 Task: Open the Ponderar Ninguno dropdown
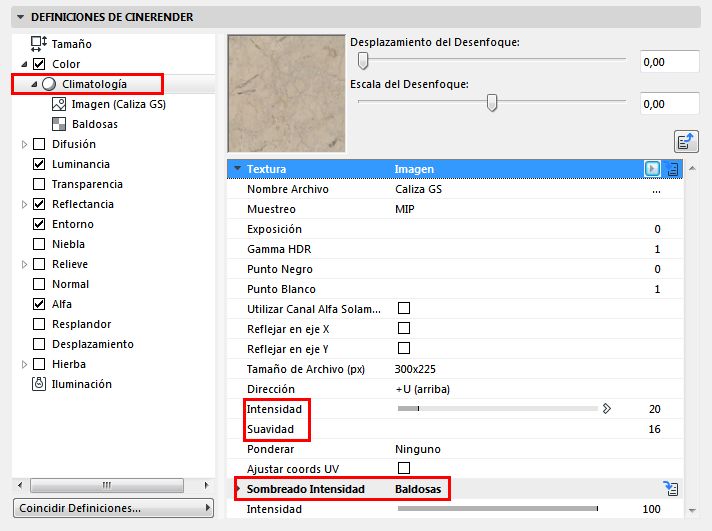418,449
